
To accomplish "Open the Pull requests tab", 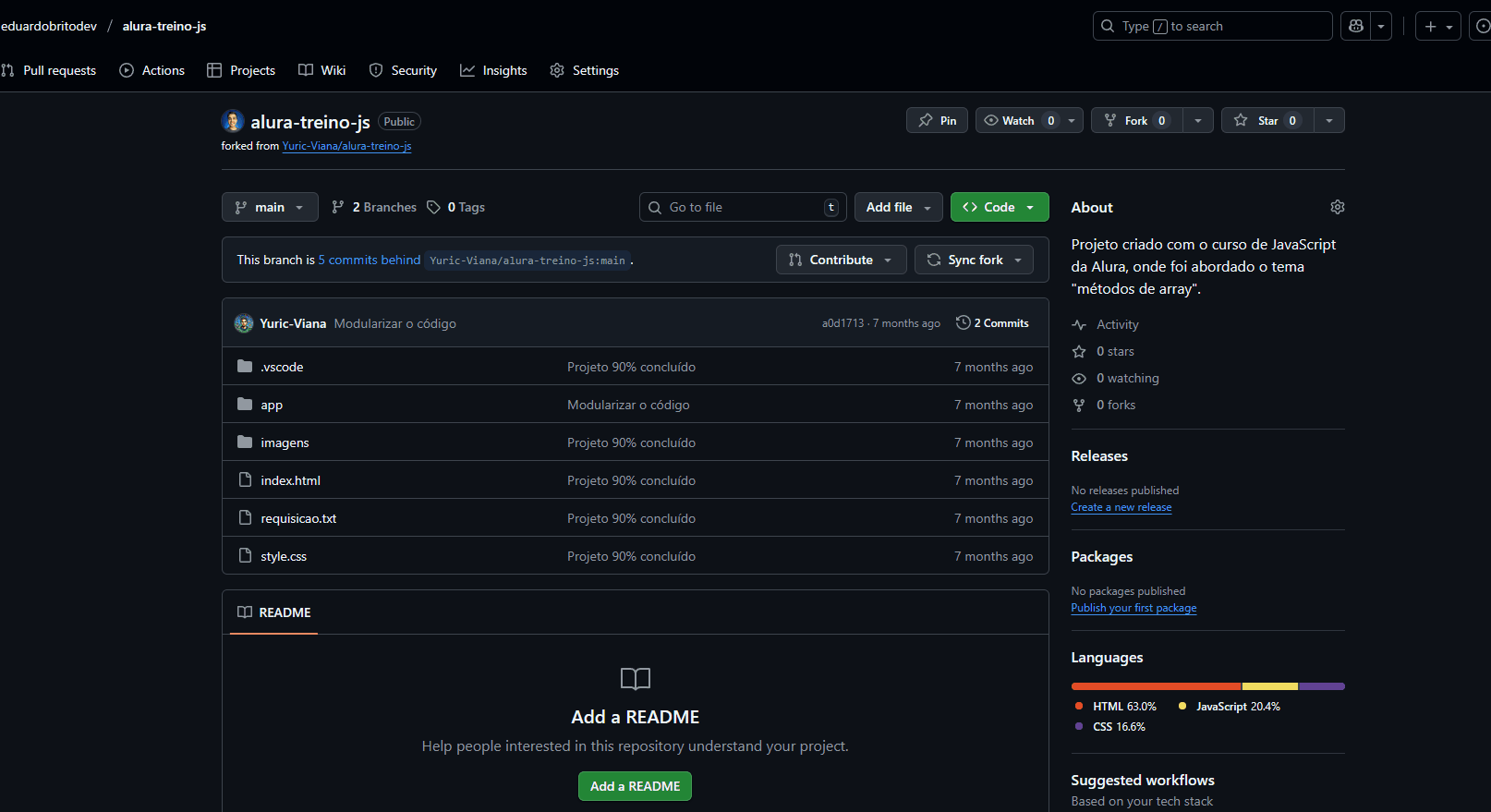I will [x=49, y=70].
